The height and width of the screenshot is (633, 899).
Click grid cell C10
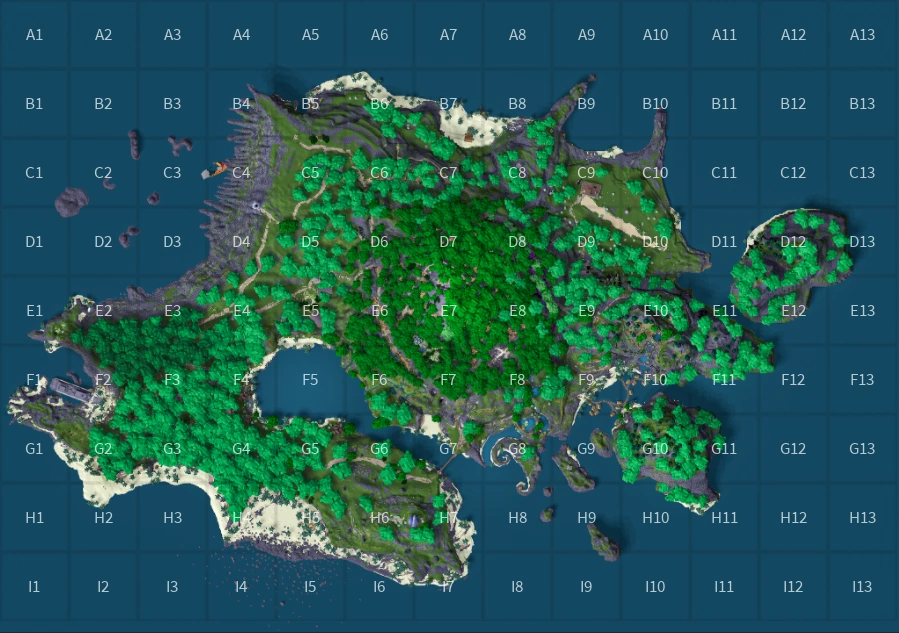click(x=655, y=173)
